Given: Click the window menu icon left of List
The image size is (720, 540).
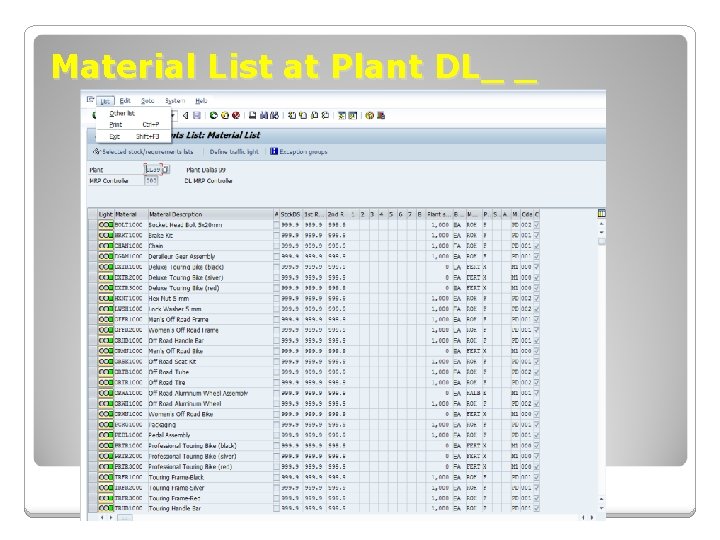Looking at the screenshot, I should (90, 100).
